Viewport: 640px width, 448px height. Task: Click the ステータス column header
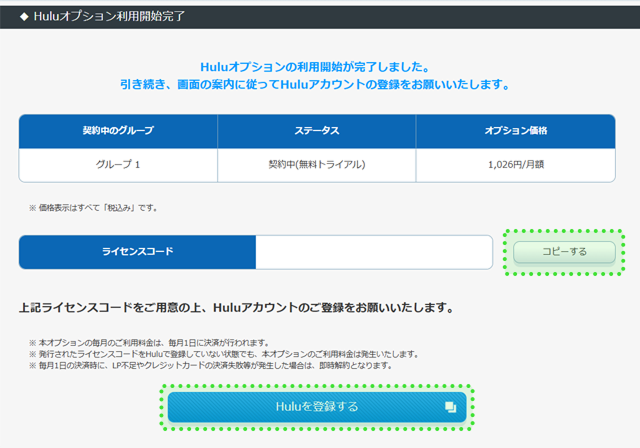point(317,131)
